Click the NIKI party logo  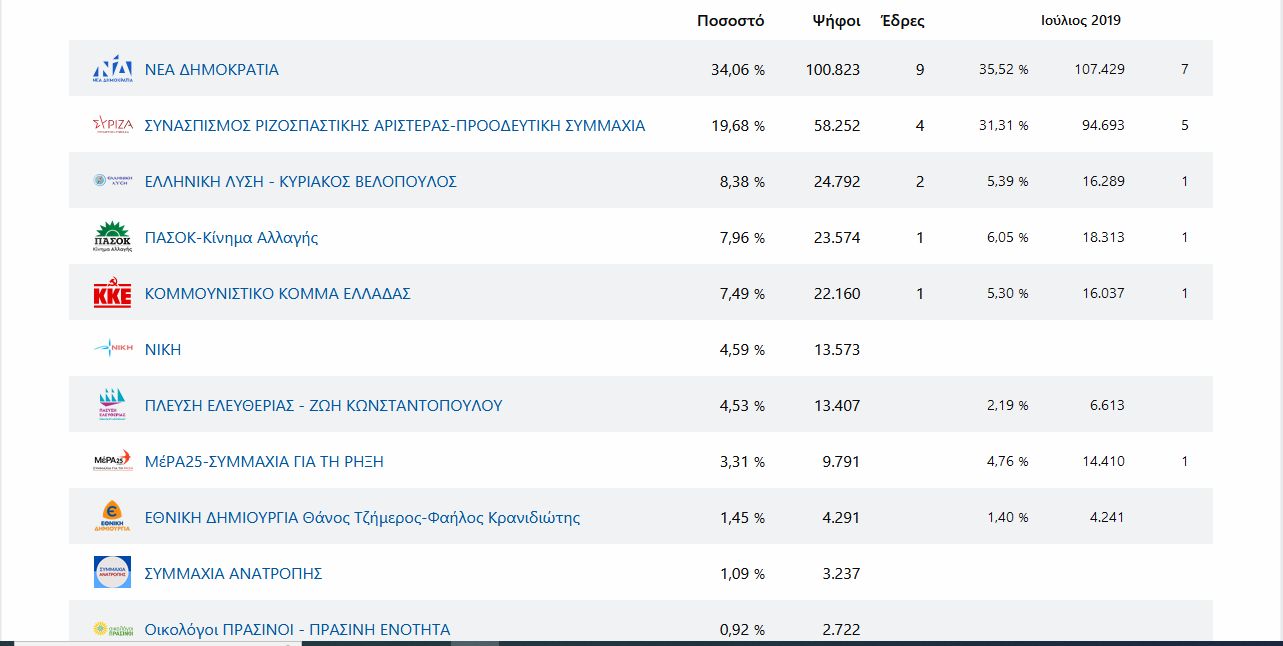(x=112, y=349)
